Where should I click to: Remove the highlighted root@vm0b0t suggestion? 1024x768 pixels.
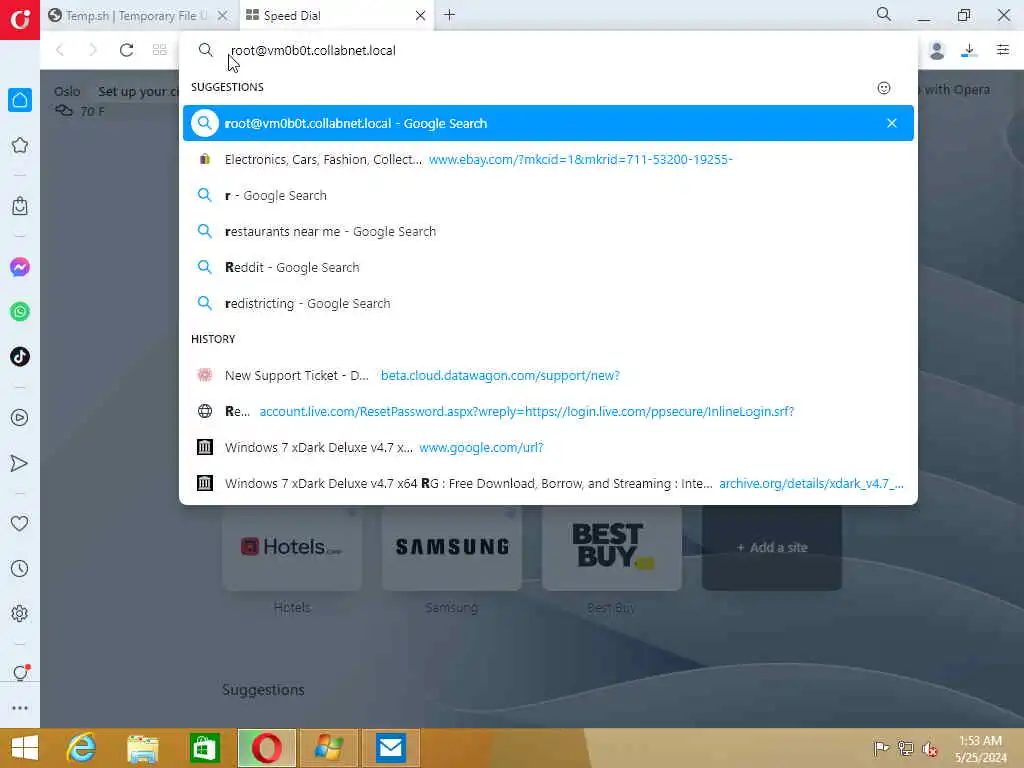coord(891,123)
